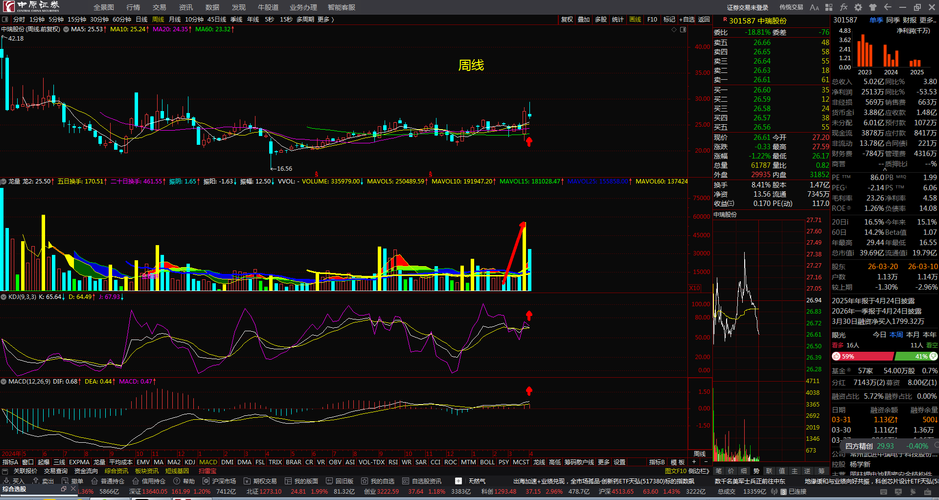
Task: Open 沪深市场 shortcut
Action: click(x=219, y=481)
